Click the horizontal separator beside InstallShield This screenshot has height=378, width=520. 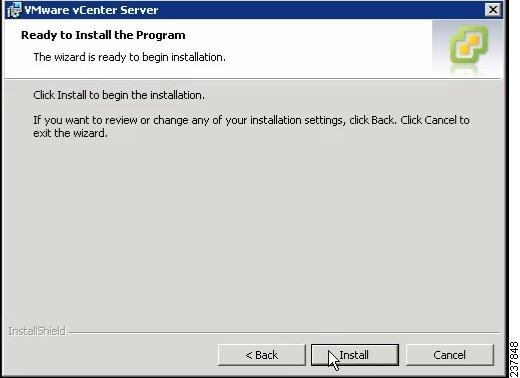point(284,332)
